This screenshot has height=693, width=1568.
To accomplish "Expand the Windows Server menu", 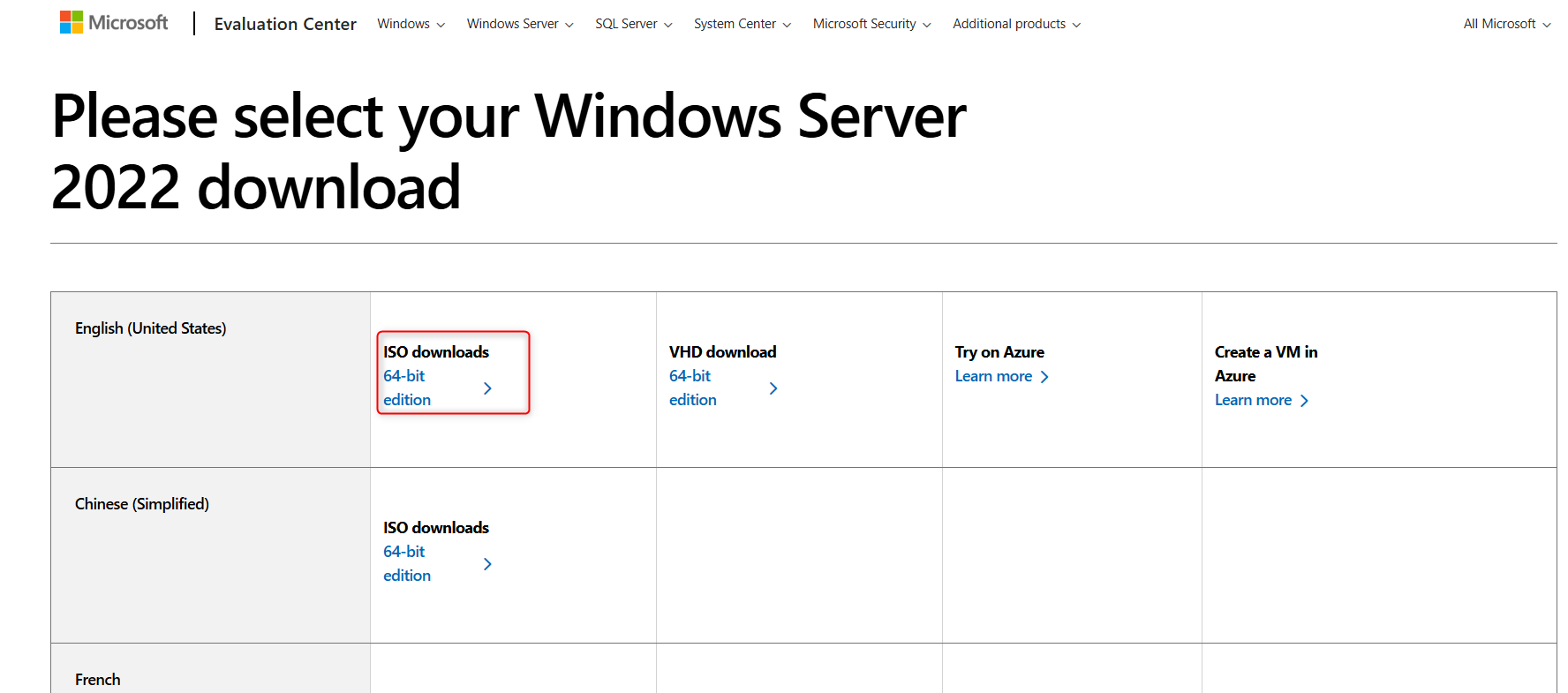I will pyautogui.click(x=520, y=24).
